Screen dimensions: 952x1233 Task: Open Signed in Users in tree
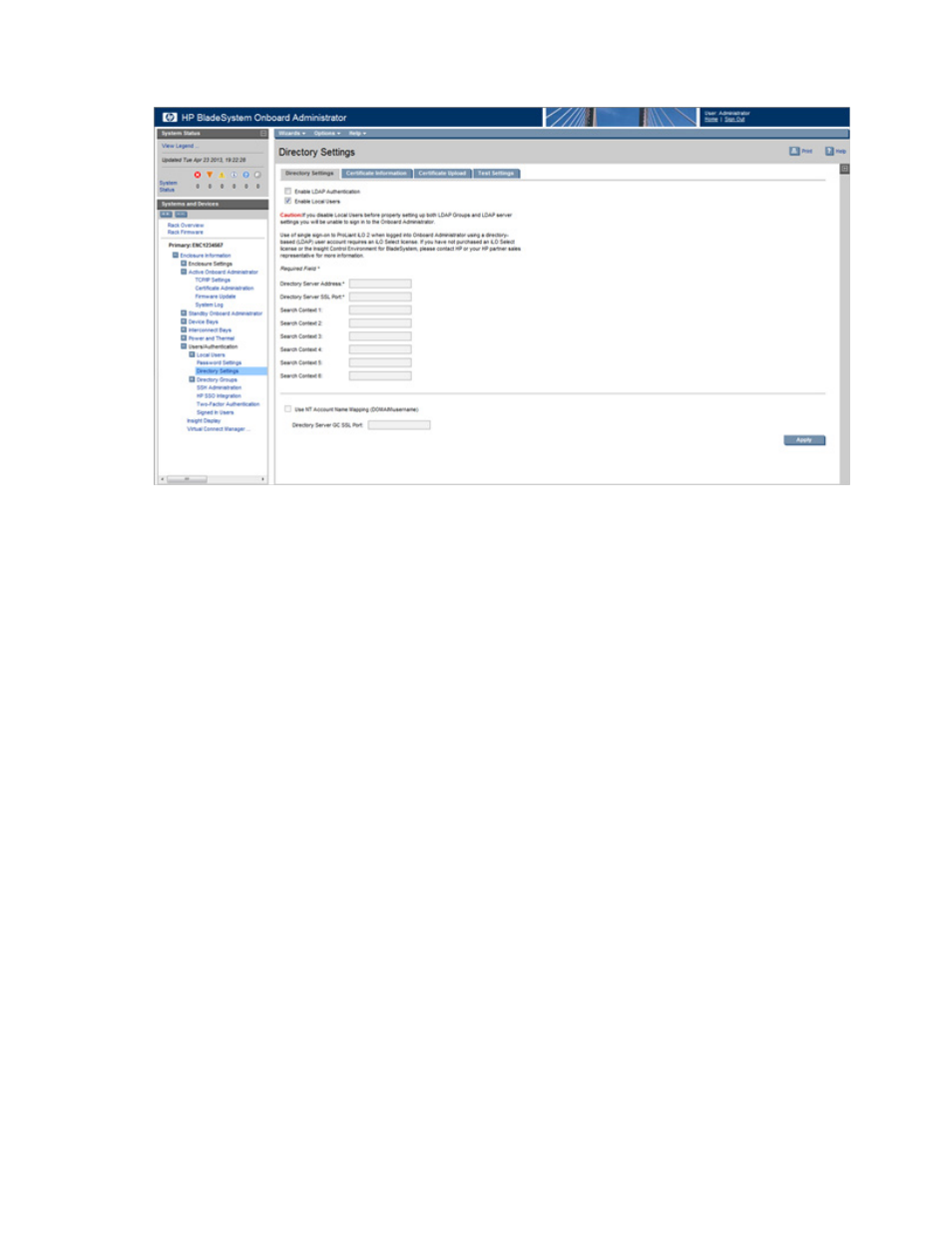tap(215, 411)
